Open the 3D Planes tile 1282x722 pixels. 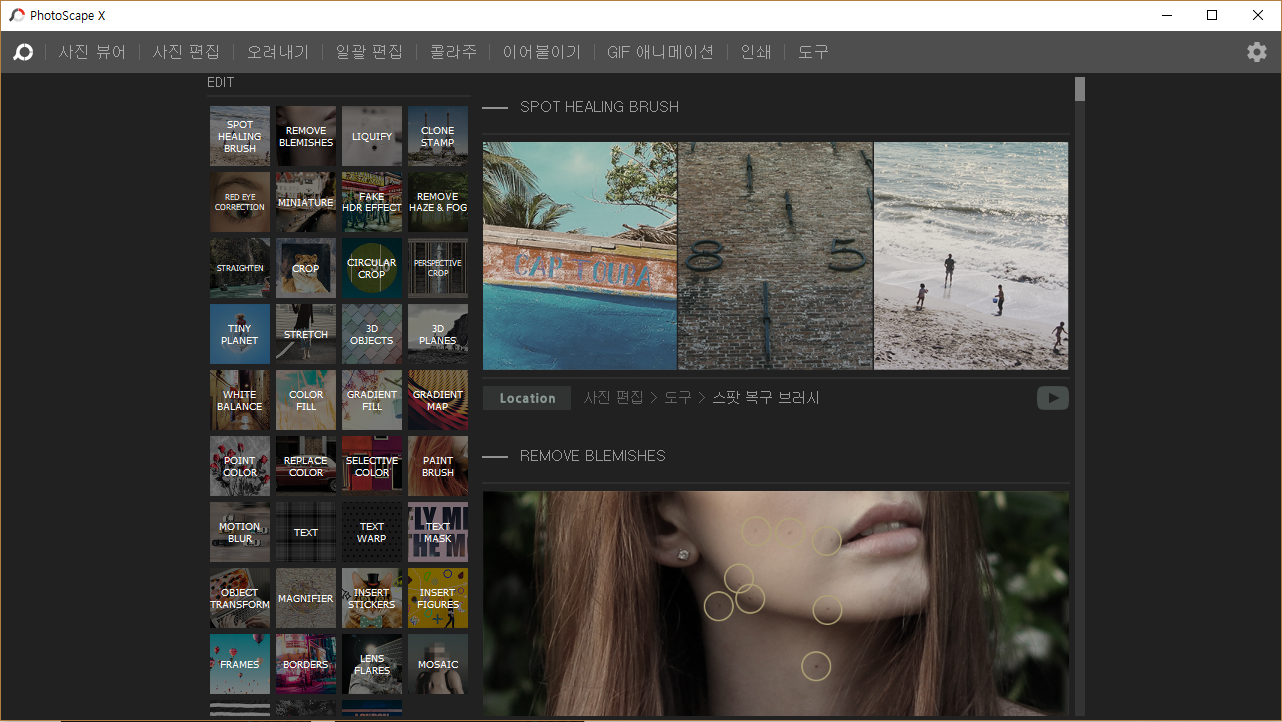[438, 334]
